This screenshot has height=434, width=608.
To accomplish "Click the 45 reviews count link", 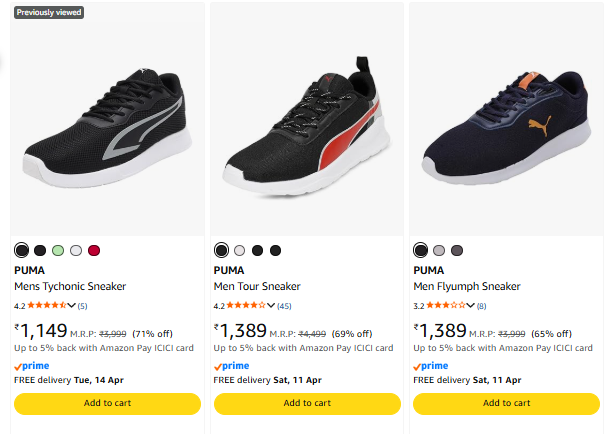I will point(284,306).
